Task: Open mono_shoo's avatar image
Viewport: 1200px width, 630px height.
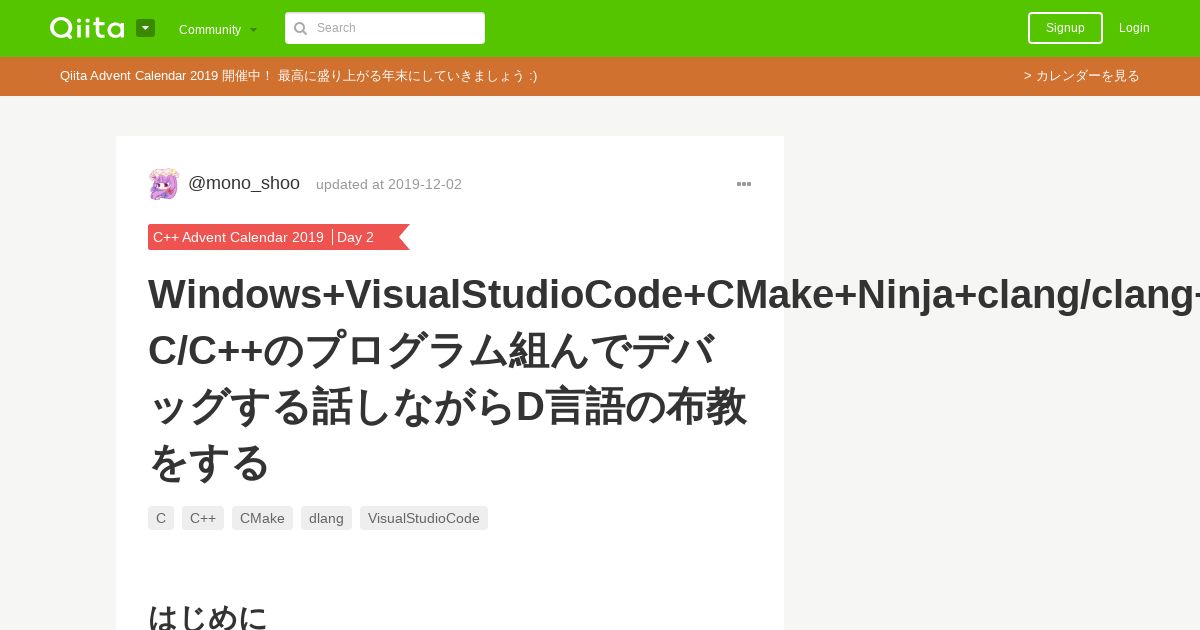Action: (163, 184)
